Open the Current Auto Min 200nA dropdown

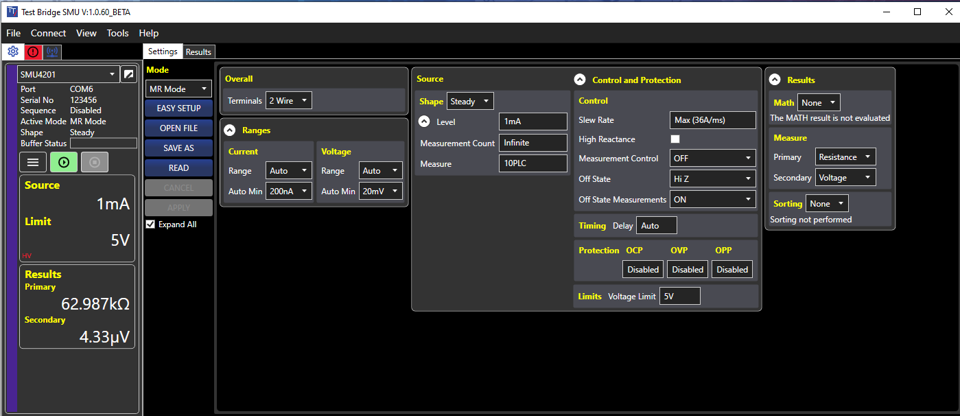288,191
